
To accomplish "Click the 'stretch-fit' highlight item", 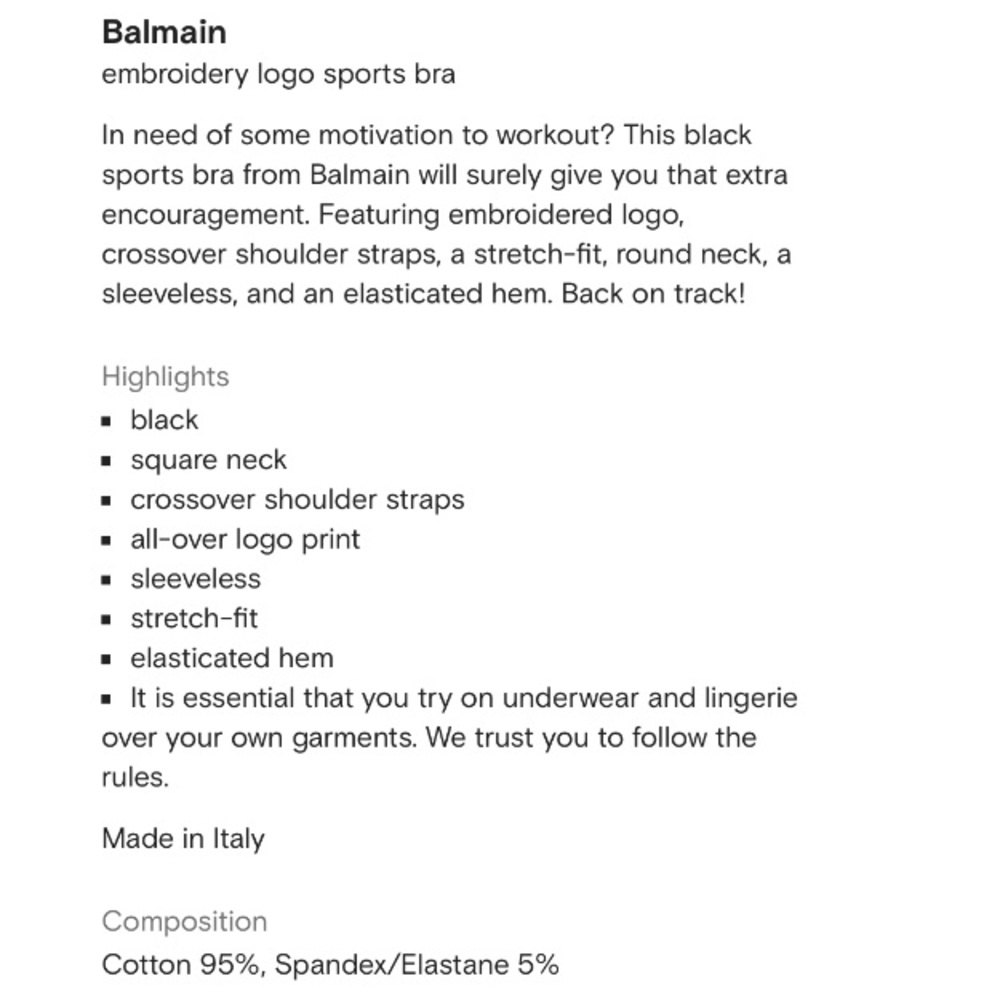I will (194, 619).
